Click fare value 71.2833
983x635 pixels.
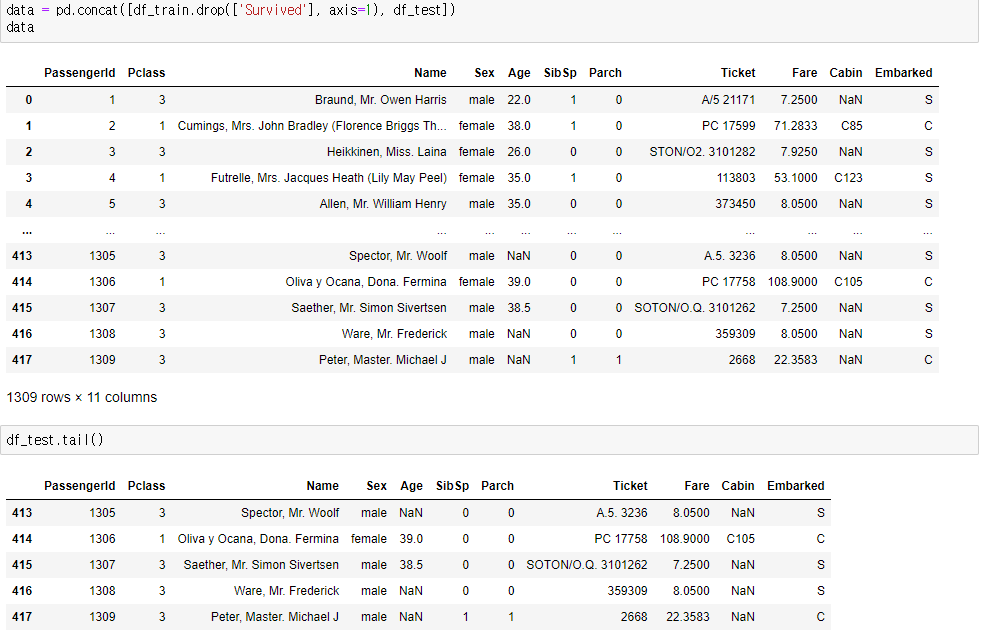(796, 126)
